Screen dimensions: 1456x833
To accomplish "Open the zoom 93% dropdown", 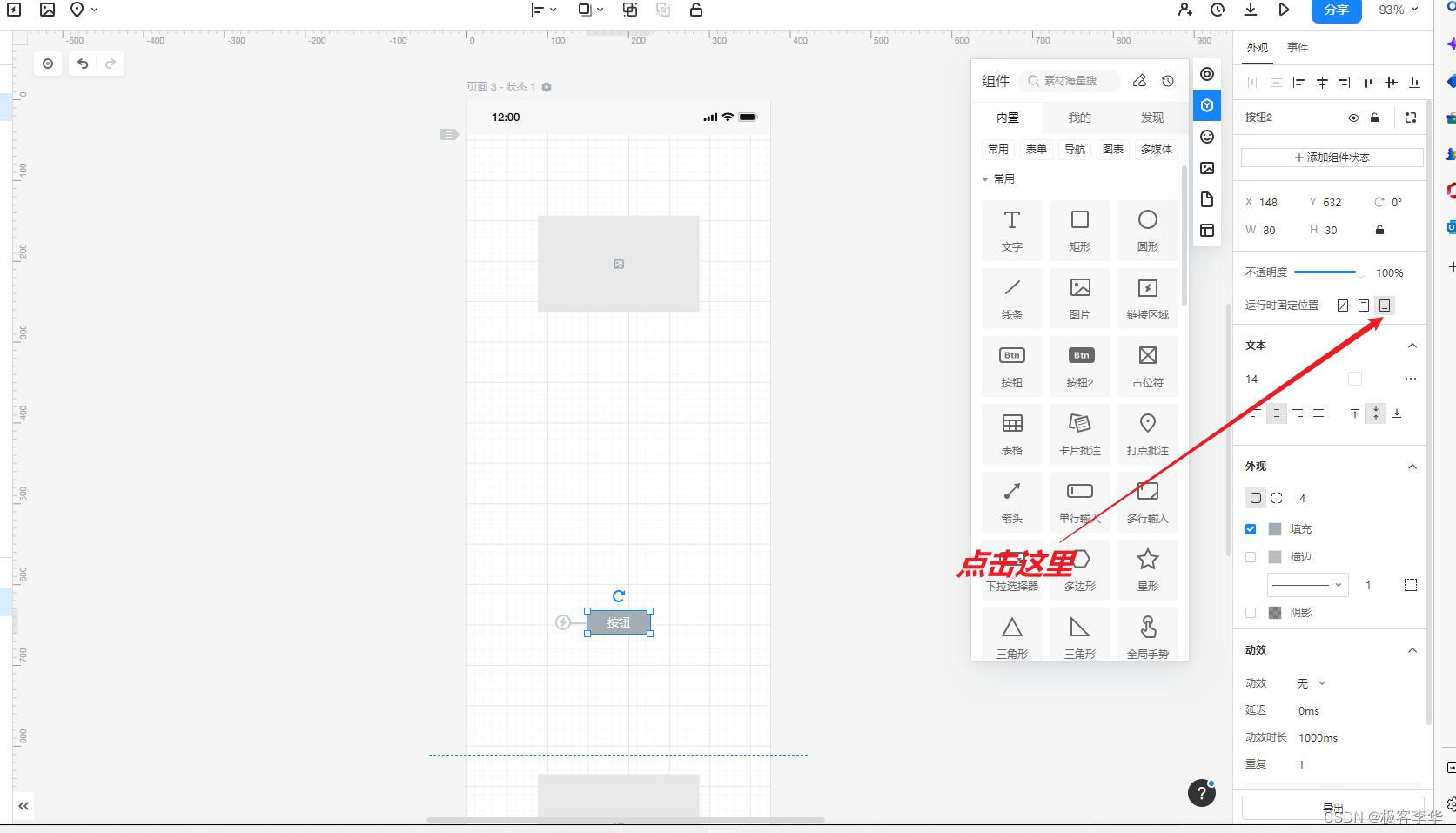I will pyautogui.click(x=1399, y=10).
